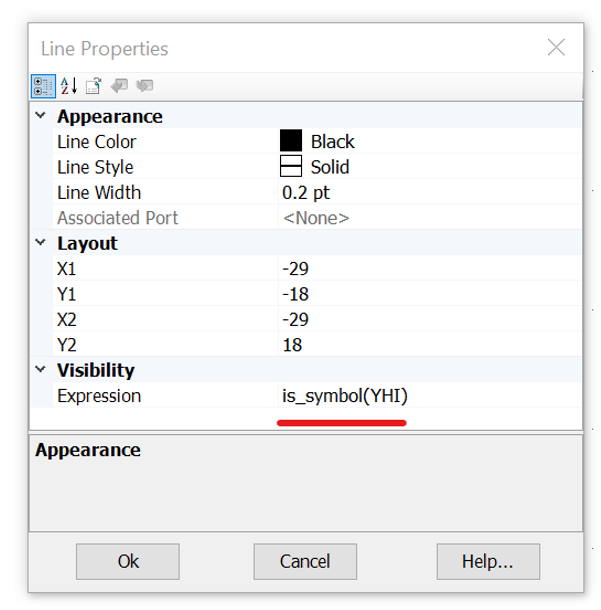Collapse the Layout category
Image resolution: width=601 pixels, height=610 pixels.
(41, 243)
